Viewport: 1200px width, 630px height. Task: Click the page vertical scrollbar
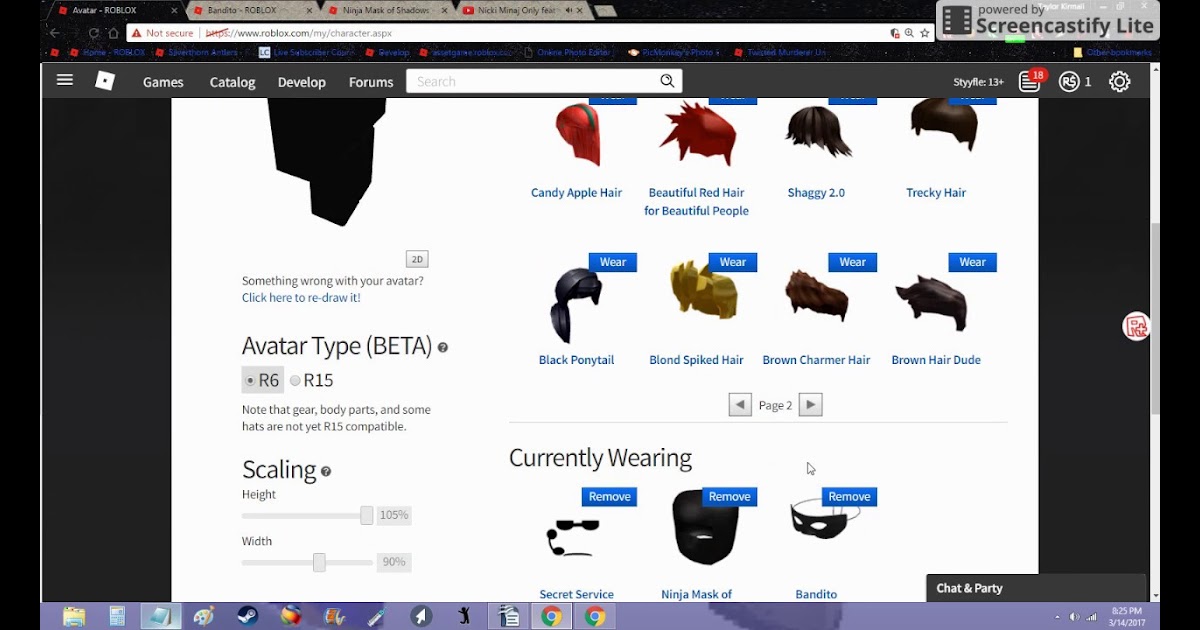(1155, 320)
